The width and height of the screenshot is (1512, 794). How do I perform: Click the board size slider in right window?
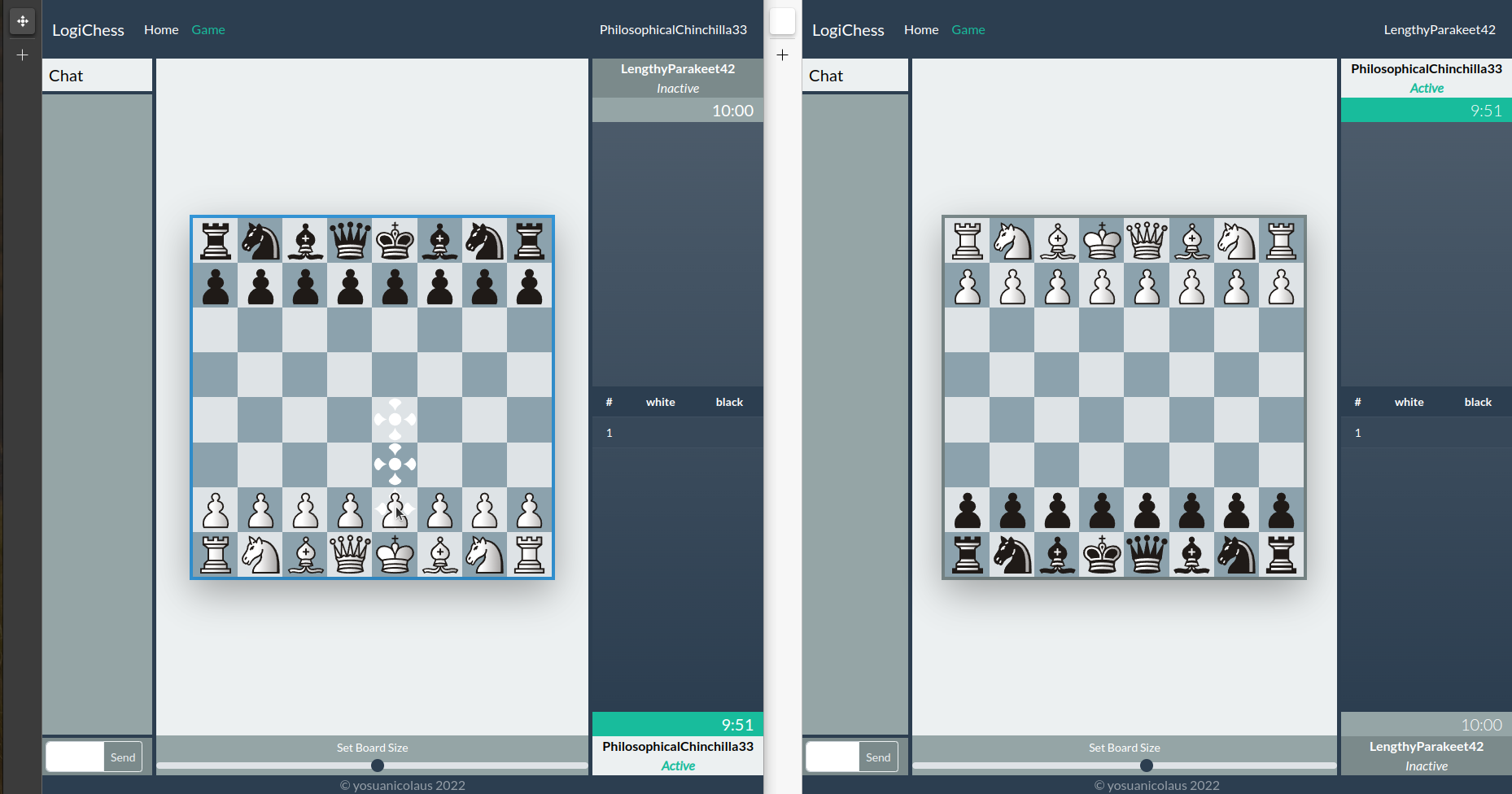click(1125, 766)
